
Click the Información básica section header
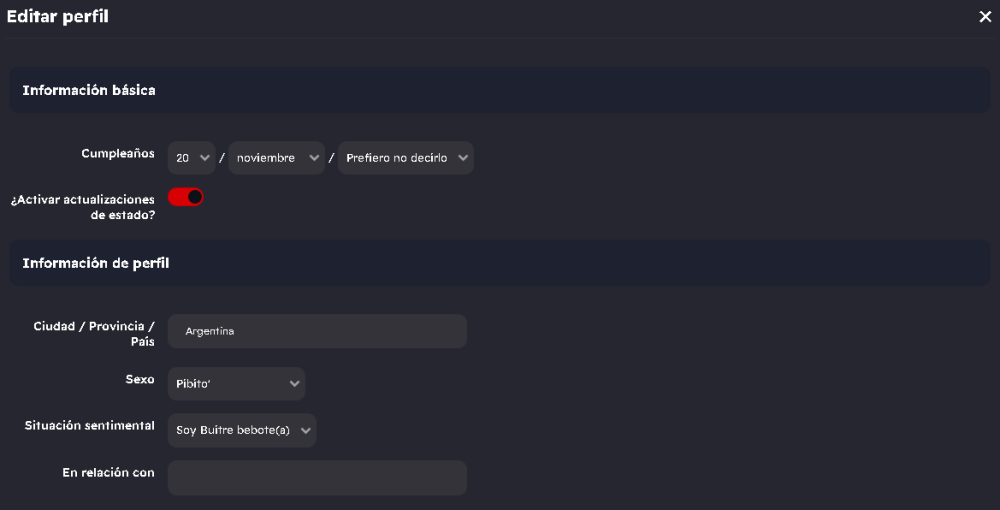(x=89, y=90)
